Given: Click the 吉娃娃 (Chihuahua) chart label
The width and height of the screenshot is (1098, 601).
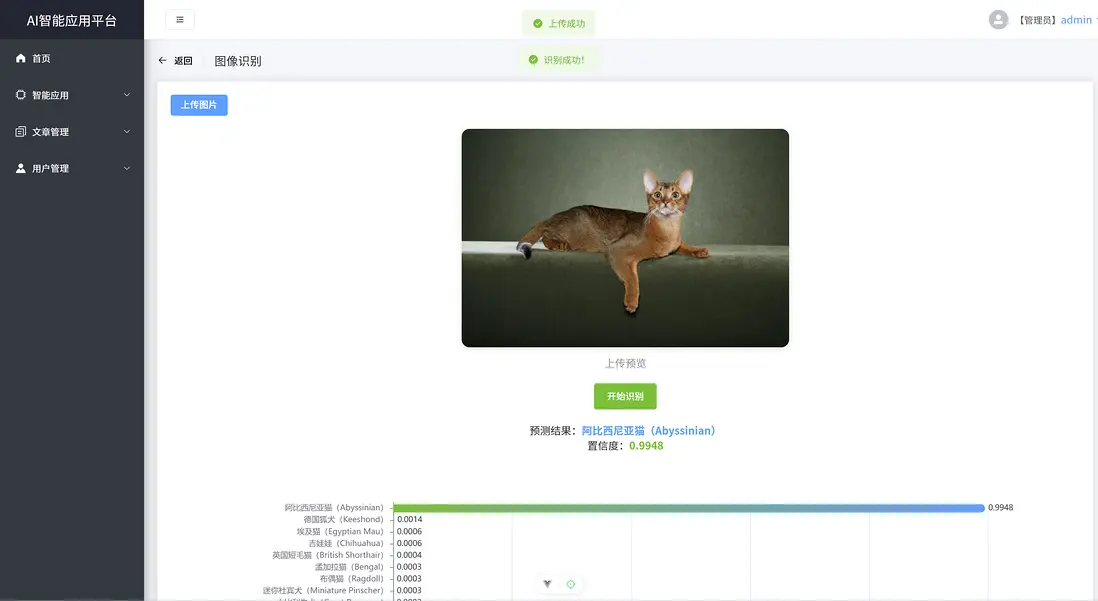Looking at the screenshot, I should click(346, 543).
